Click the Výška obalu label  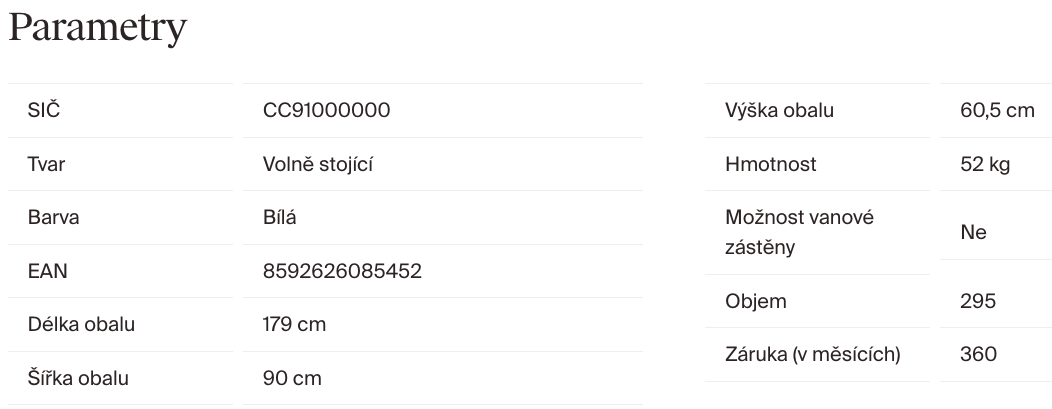point(779,110)
